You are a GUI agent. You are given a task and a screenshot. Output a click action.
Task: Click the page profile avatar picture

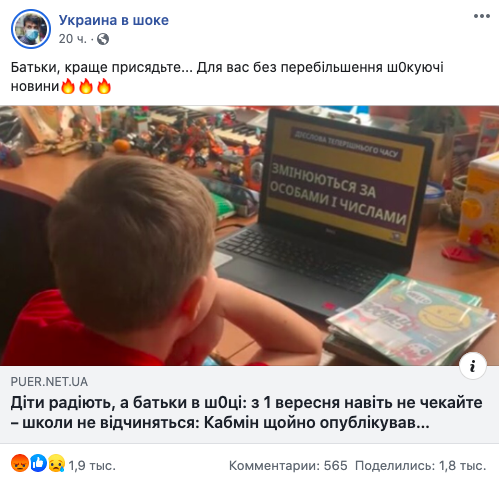tap(31, 29)
